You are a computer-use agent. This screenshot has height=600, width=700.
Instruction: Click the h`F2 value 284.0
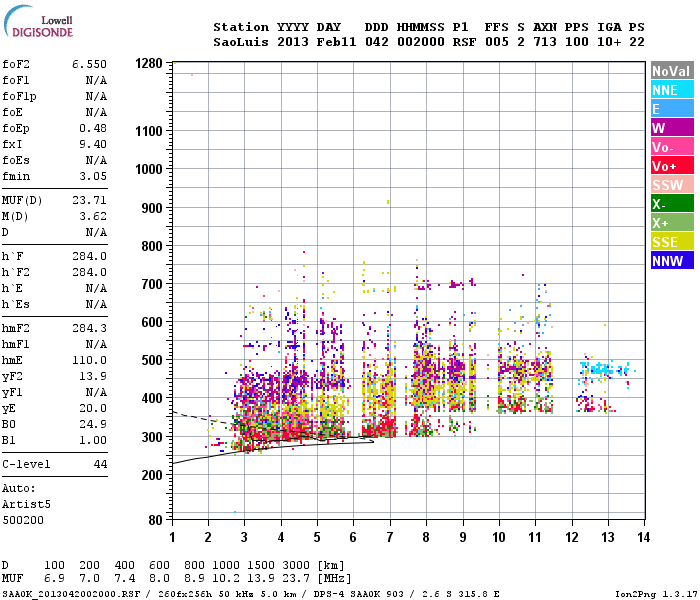pos(89,272)
